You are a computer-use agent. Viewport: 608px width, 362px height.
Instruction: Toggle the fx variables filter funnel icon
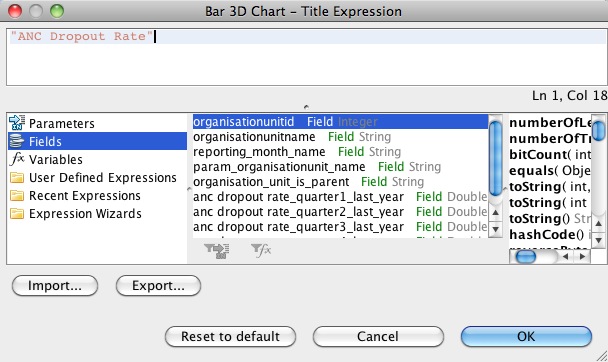(x=261, y=250)
